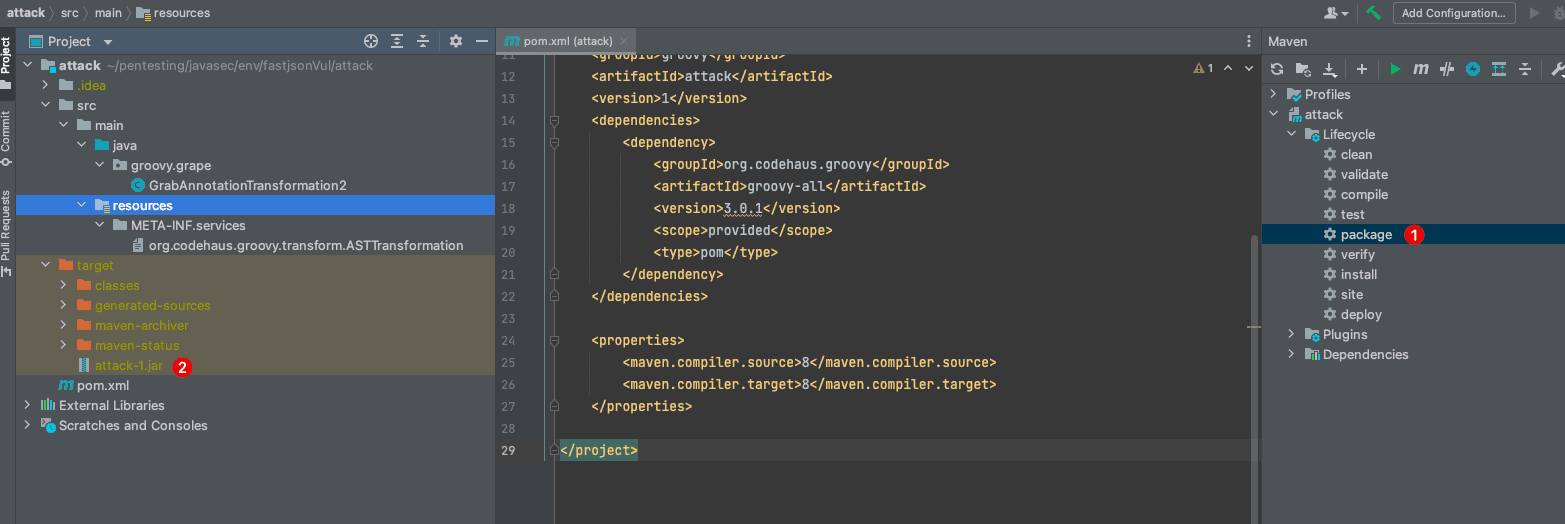
Task: Select Scratches and Consoles
Action: tap(133, 425)
